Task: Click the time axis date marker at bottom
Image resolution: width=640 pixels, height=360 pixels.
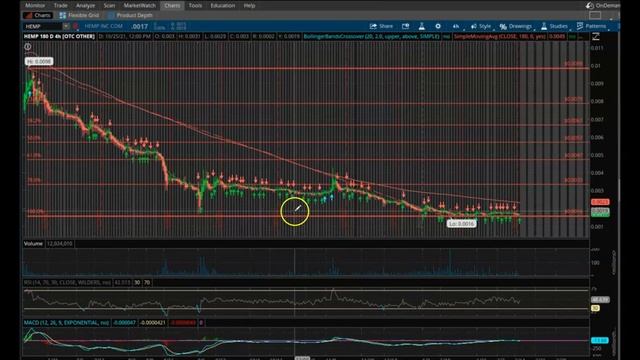Action: click(302, 358)
